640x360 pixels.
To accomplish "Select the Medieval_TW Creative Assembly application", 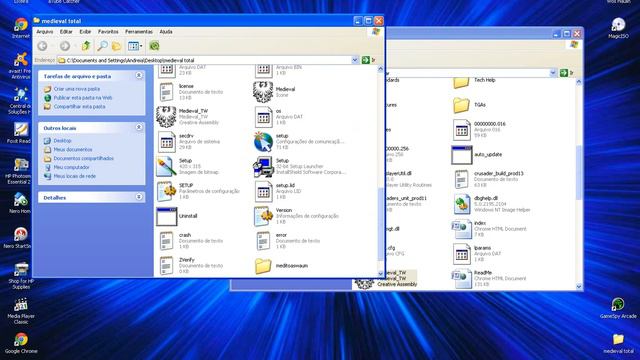I will coord(188,117).
